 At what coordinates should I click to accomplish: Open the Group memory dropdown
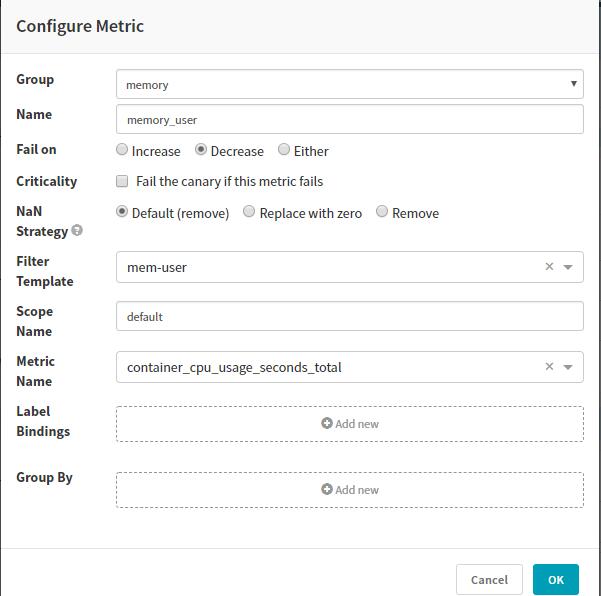click(x=349, y=85)
